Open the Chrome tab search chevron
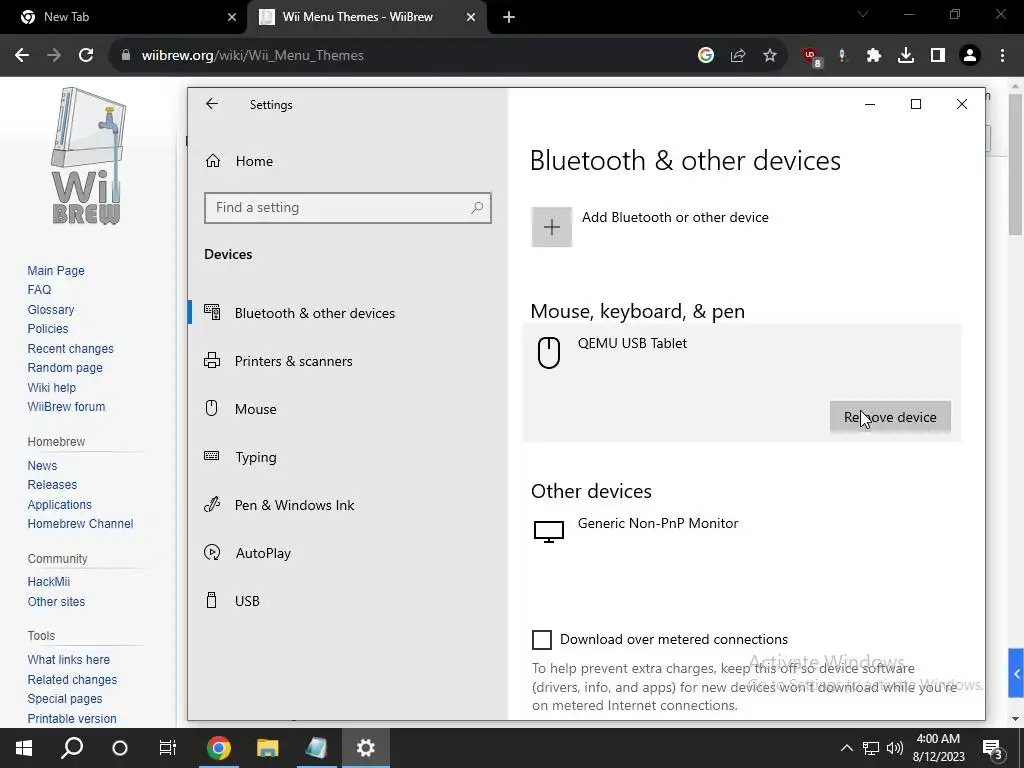This screenshot has height=768, width=1024. pyautogui.click(x=863, y=14)
